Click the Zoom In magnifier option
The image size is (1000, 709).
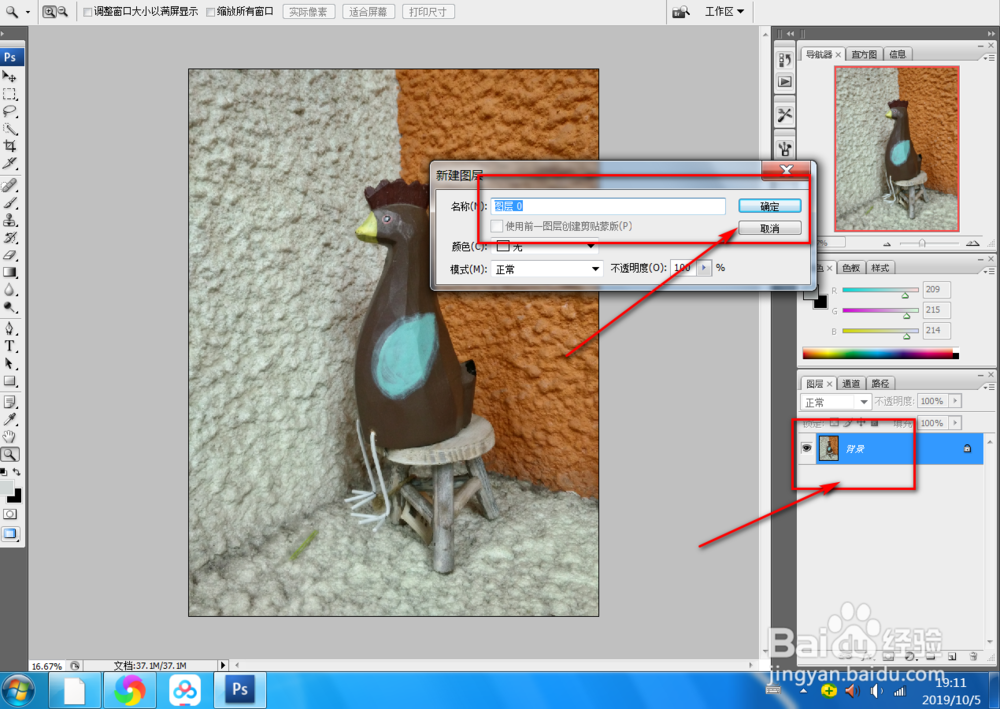pyautogui.click(x=48, y=11)
